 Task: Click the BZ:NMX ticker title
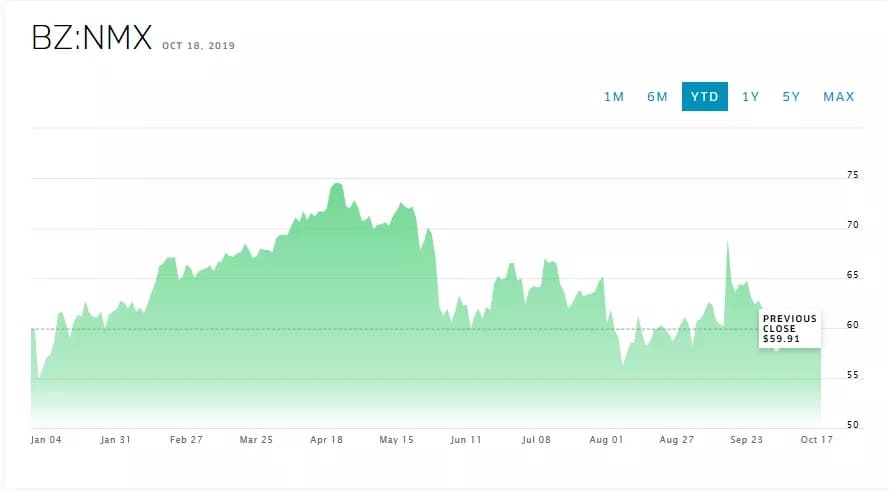tap(92, 38)
